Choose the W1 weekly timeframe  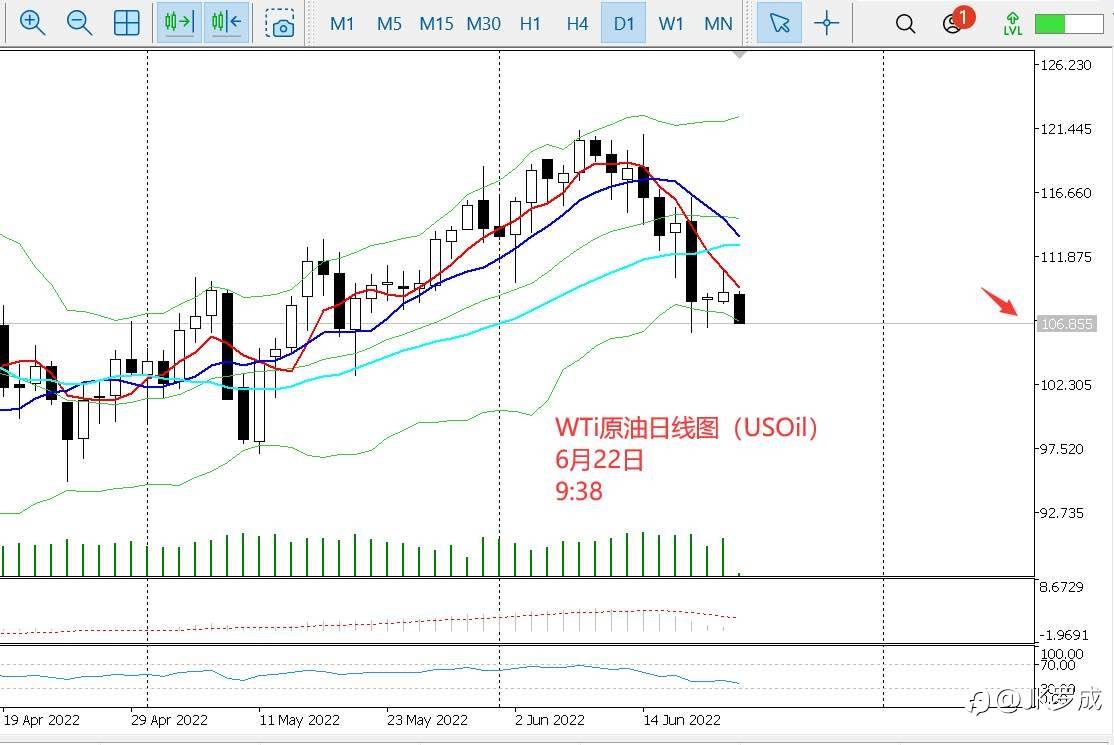(671, 23)
